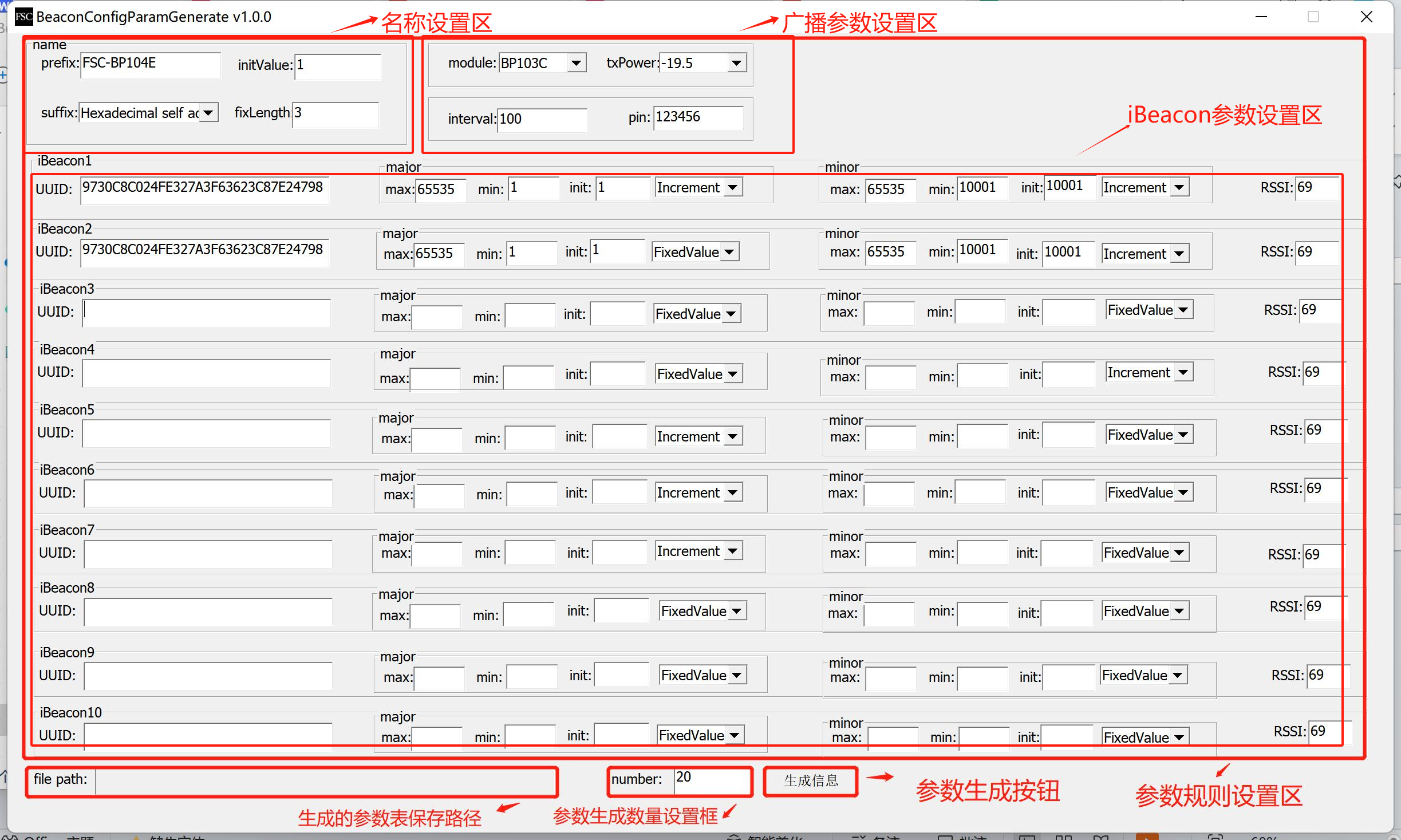Expand iBeacon10 minor FixedValue dropdown
1401x840 pixels.
point(1179,738)
